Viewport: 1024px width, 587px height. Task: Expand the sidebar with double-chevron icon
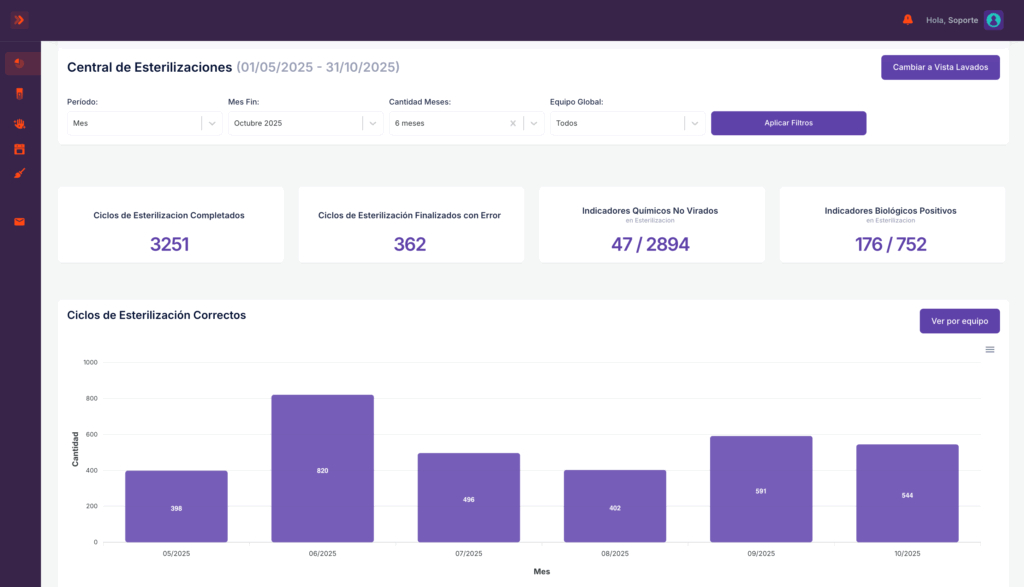pyautogui.click(x=19, y=20)
